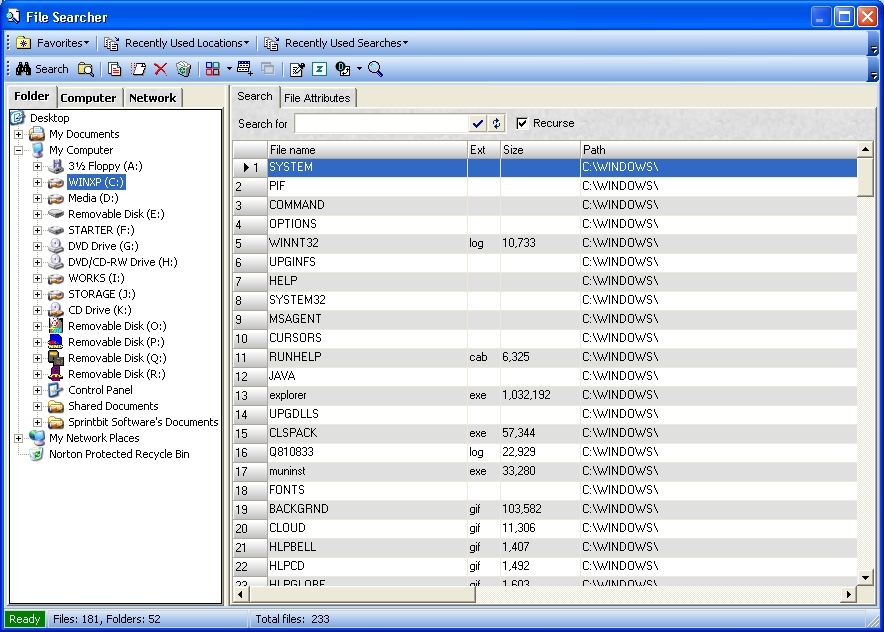This screenshot has height=632, width=884.
Task: Click the results list scroll-down arrow
Action: 865,577
